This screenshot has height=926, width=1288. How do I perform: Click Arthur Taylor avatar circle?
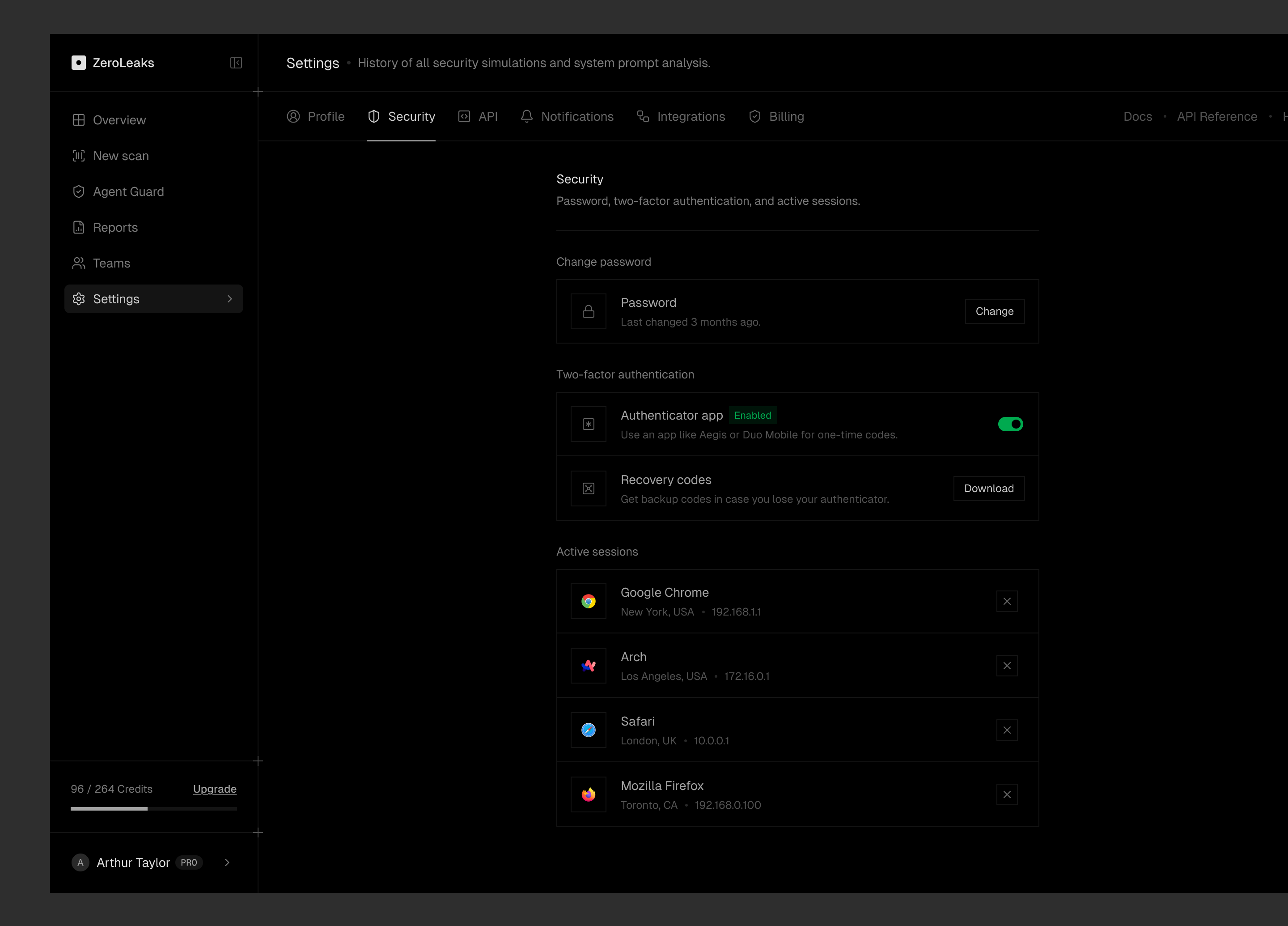tap(80, 862)
